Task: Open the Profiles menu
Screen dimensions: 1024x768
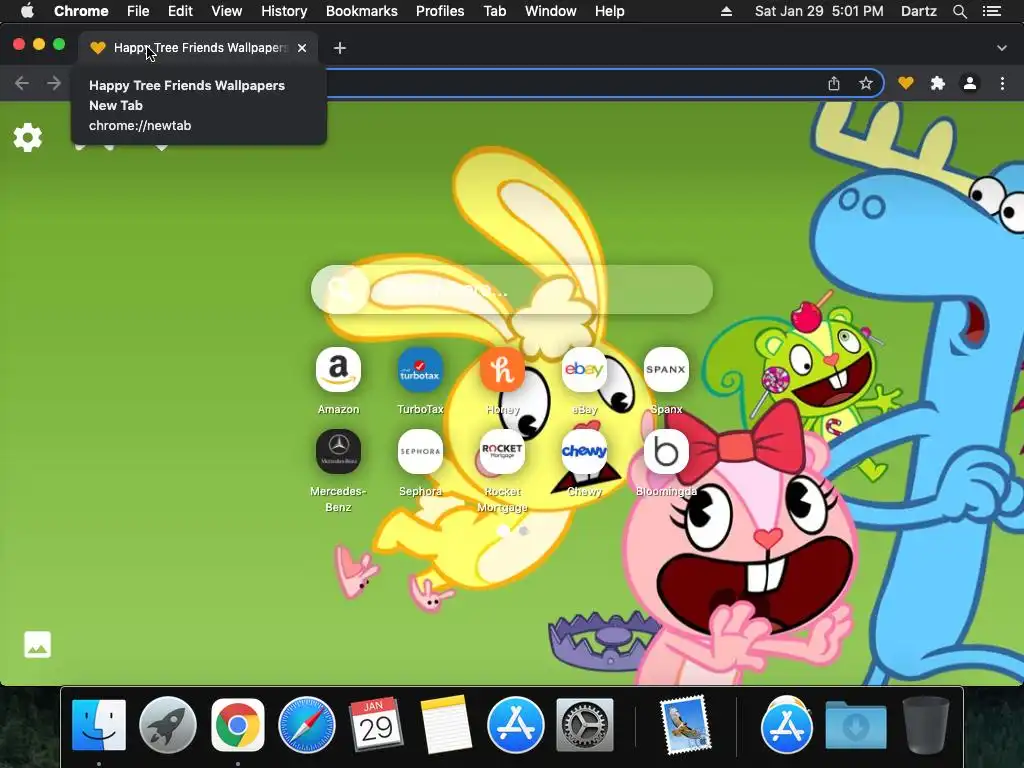Action: tap(440, 11)
